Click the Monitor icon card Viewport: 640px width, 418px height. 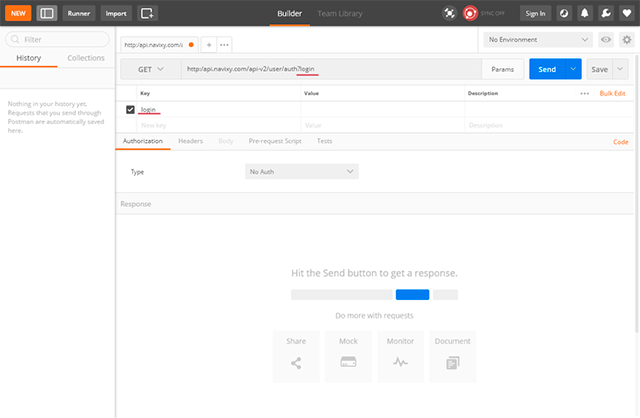tap(400, 356)
